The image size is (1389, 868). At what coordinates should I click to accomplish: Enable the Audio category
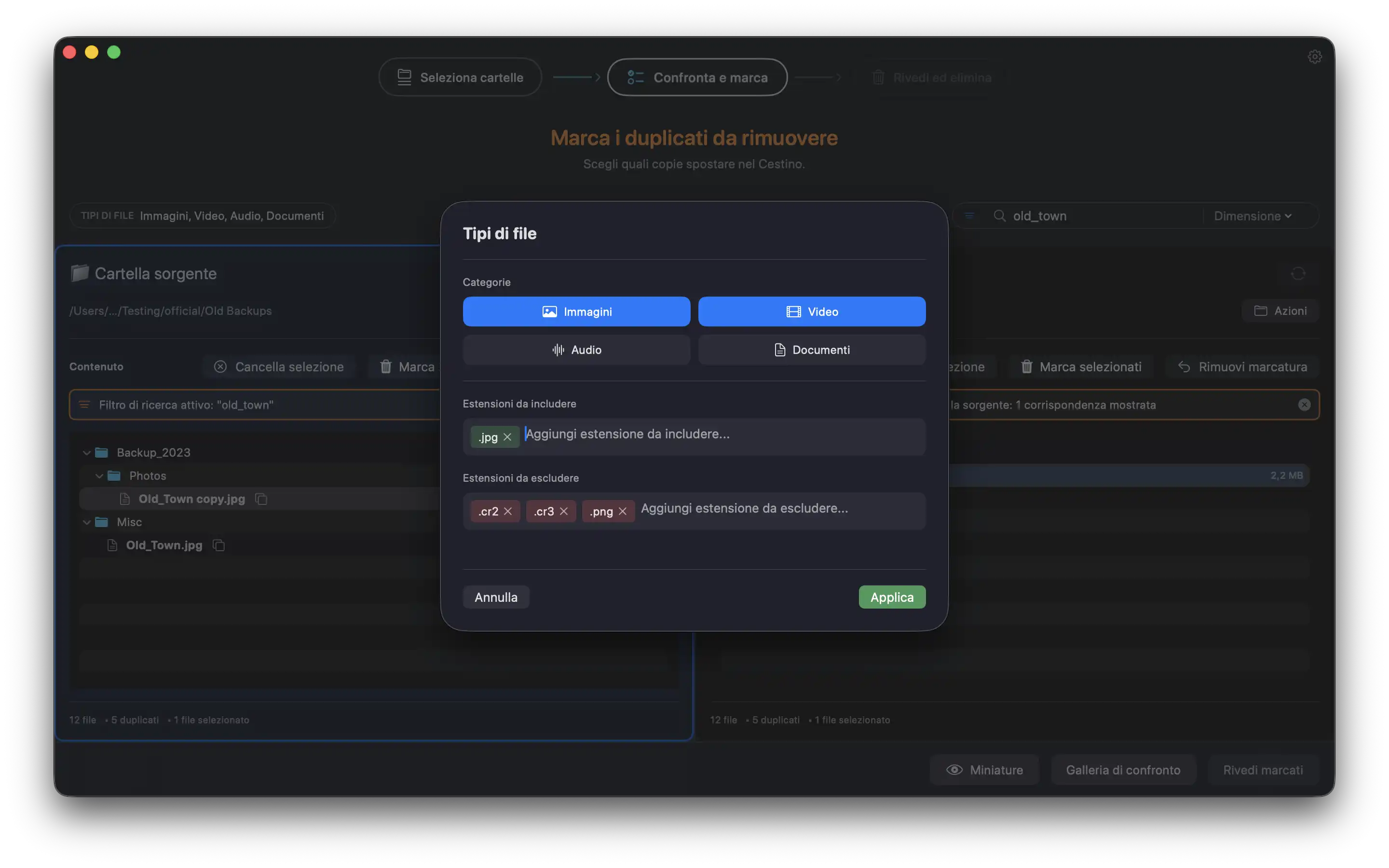click(x=576, y=350)
